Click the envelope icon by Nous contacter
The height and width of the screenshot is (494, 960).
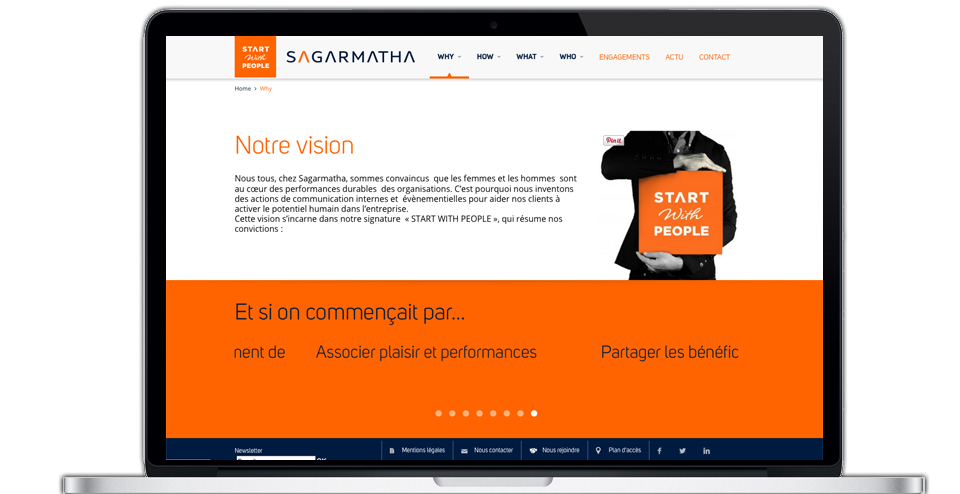point(464,451)
